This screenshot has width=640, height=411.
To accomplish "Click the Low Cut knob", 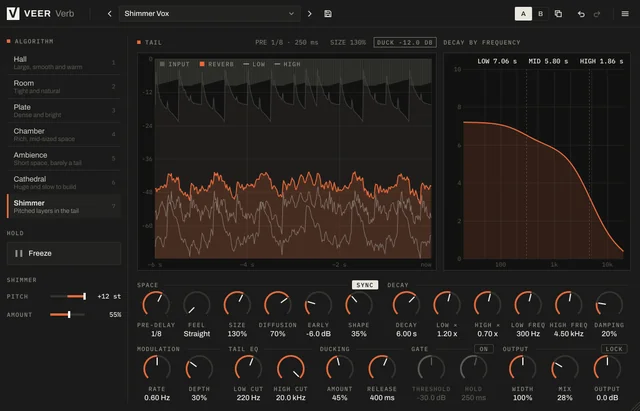I will [x=248, y=368].
